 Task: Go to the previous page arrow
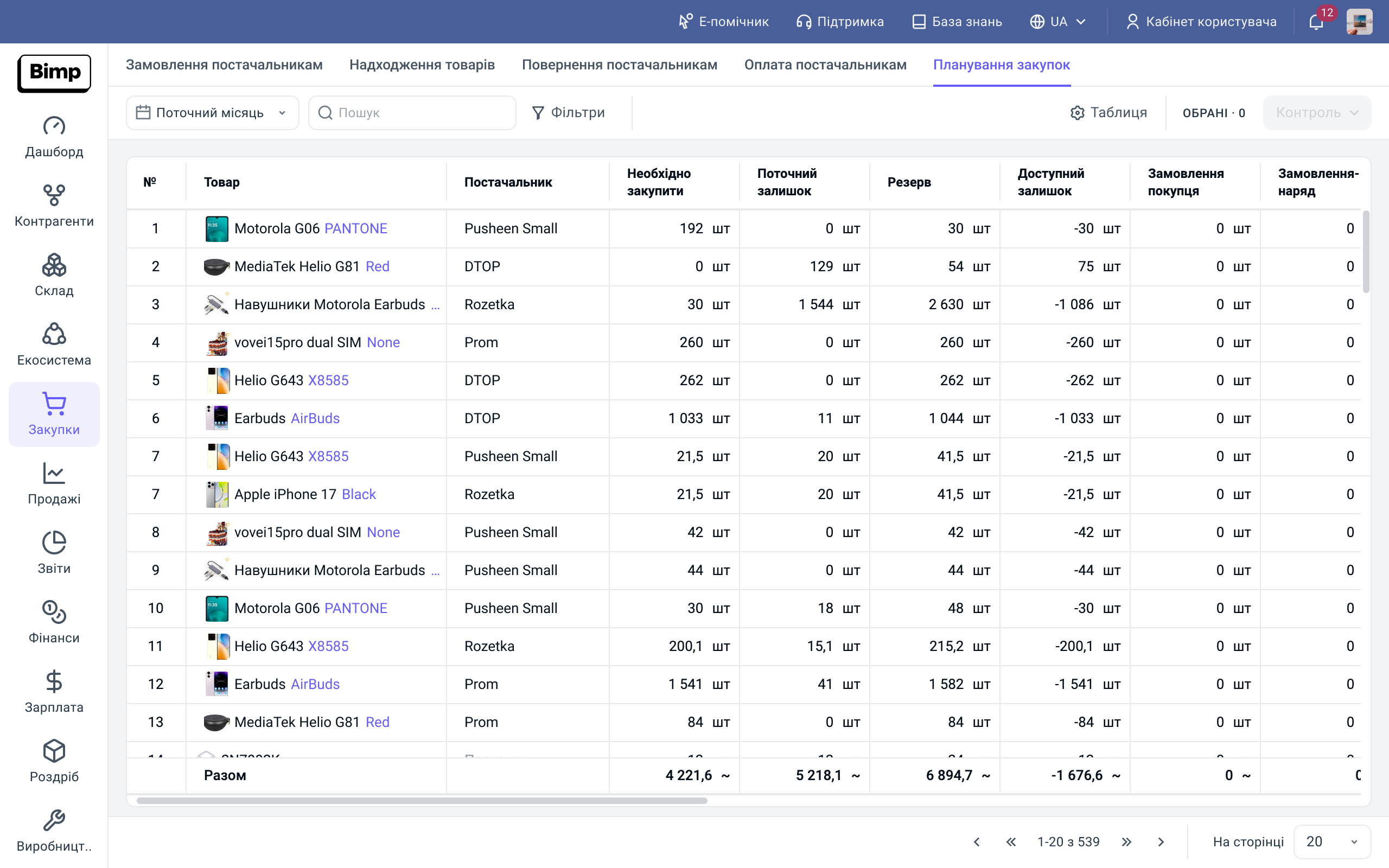pyautogui.click(x=977, y=841)
